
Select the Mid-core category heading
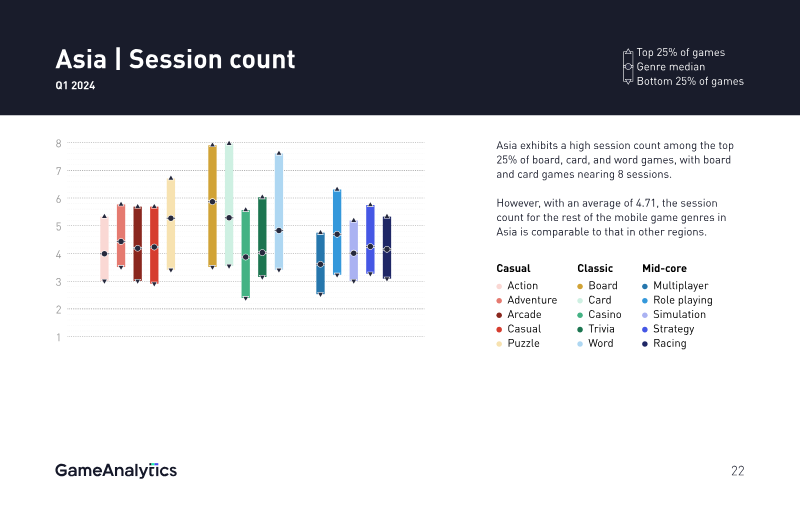pyautogui.click(x=665, y=268)
